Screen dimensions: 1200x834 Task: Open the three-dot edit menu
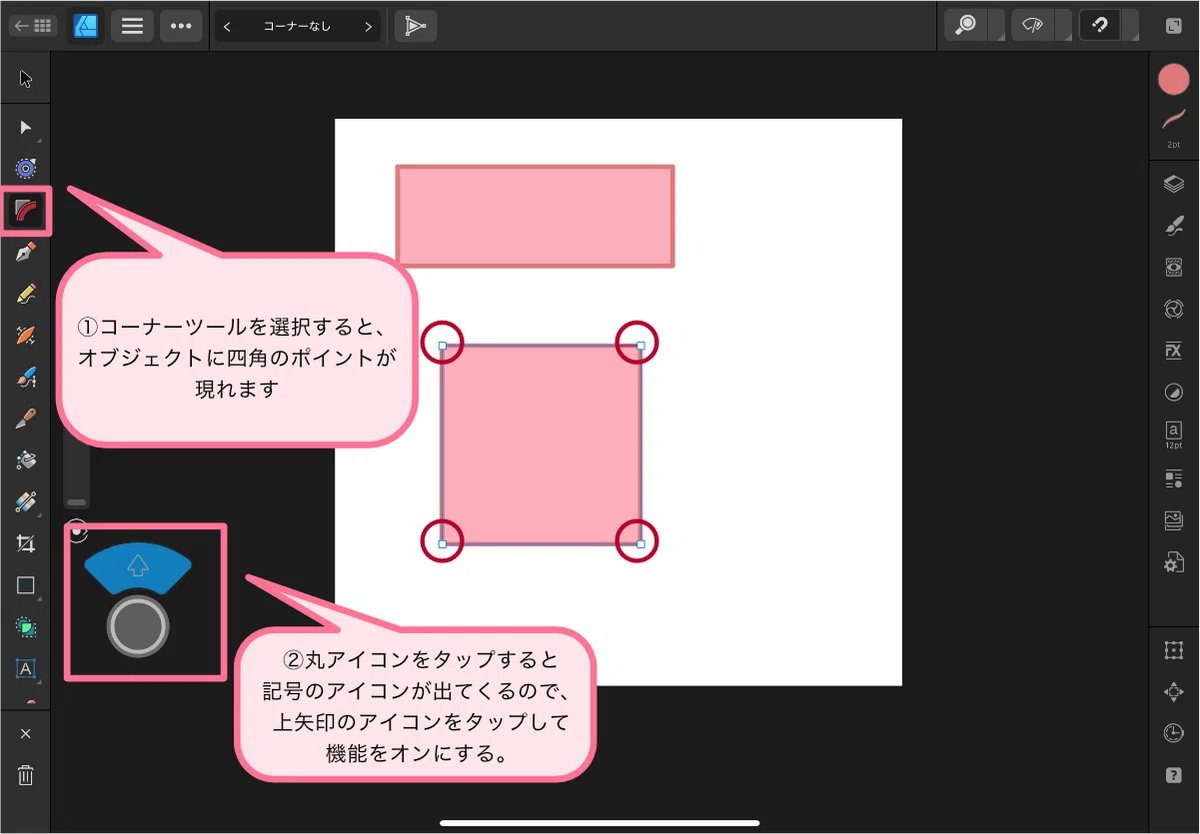click(181, 26)
